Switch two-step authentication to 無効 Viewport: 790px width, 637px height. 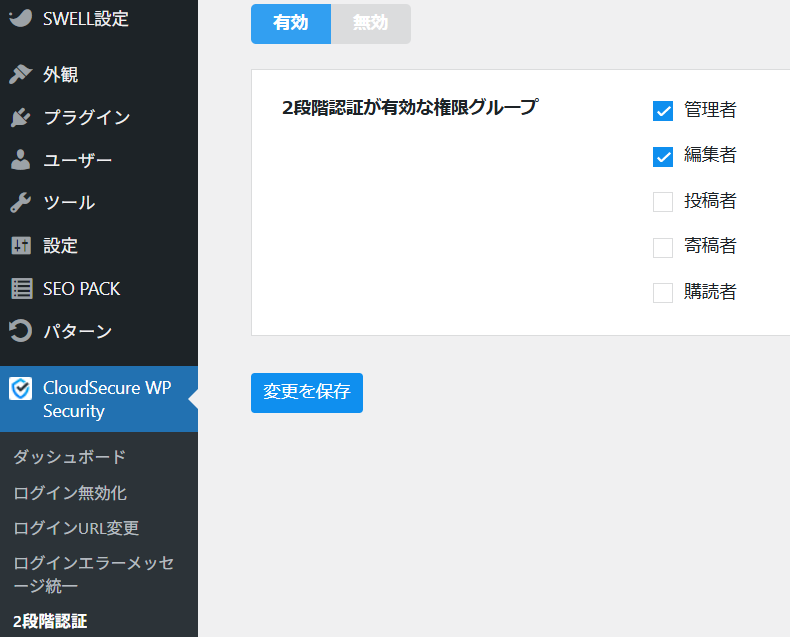click(370, 23)
